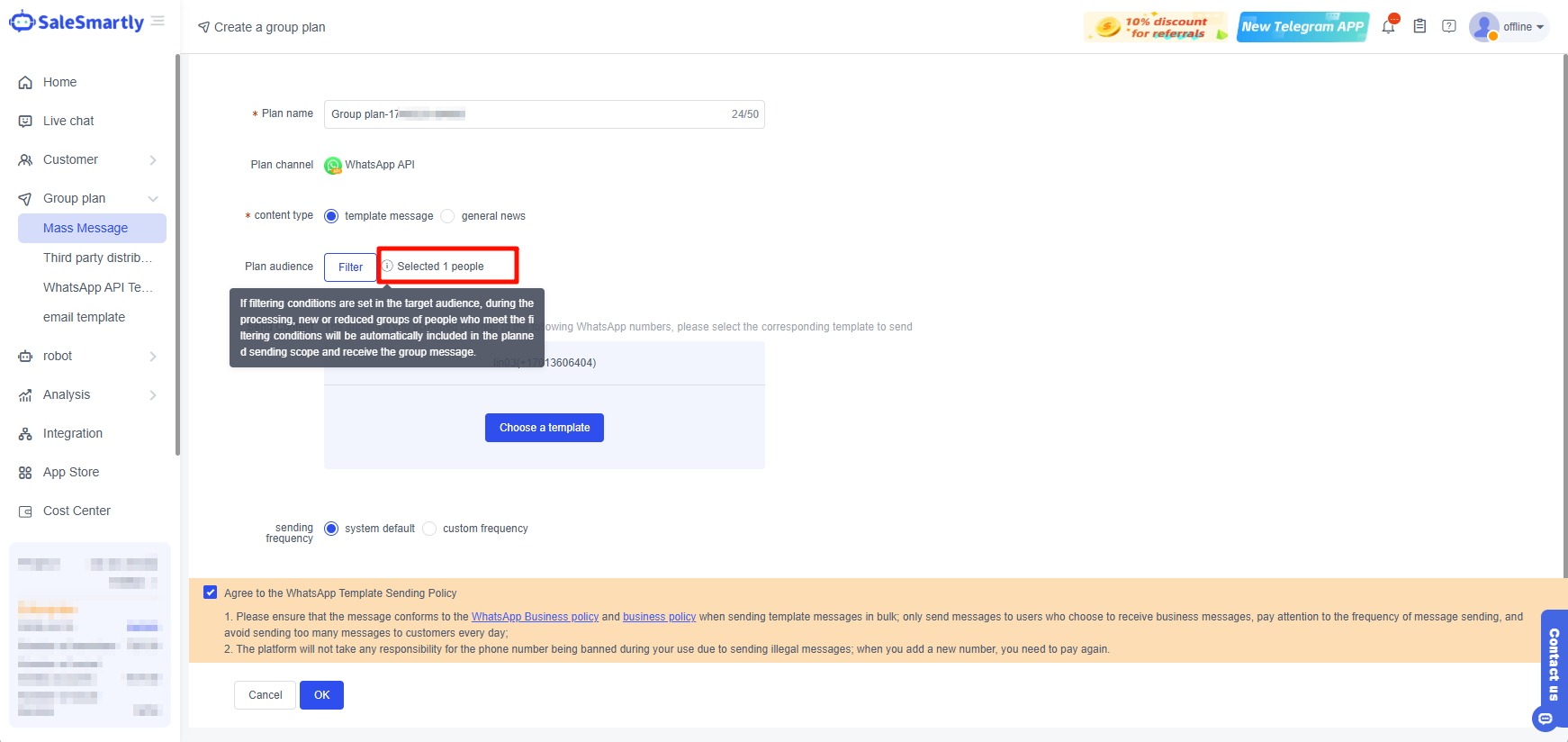The width and height of the screenshot is (1568, 742).
Task: Click the SaleSmartly logo
Action: pyautogui.click(x=77, y=23)
